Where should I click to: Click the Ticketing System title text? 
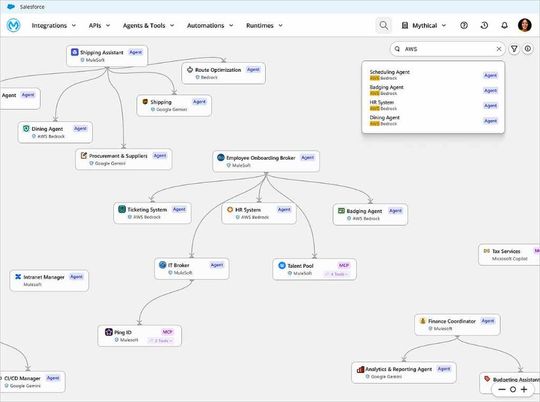point(147,209)
